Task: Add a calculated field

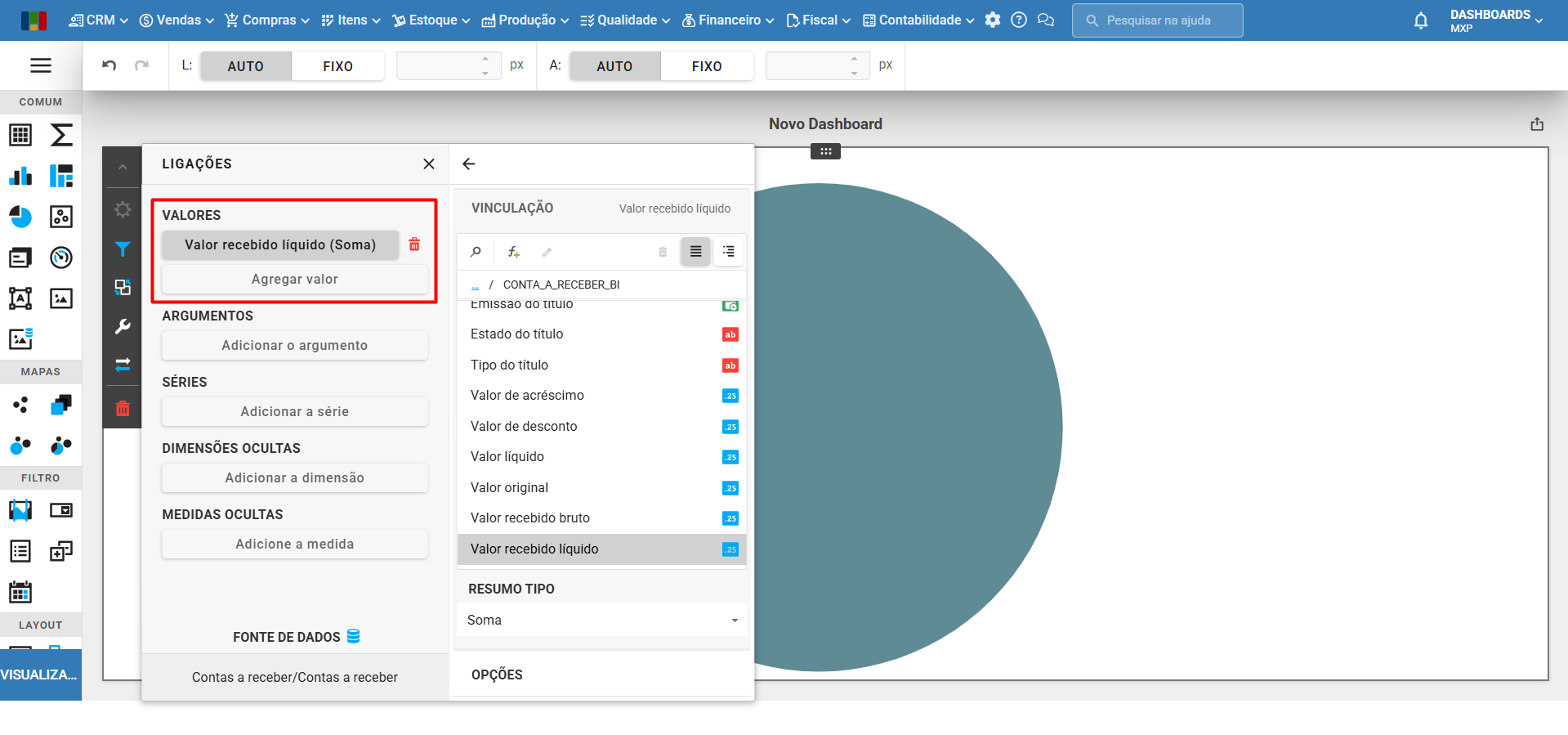Action: click(x=513, y=252)
